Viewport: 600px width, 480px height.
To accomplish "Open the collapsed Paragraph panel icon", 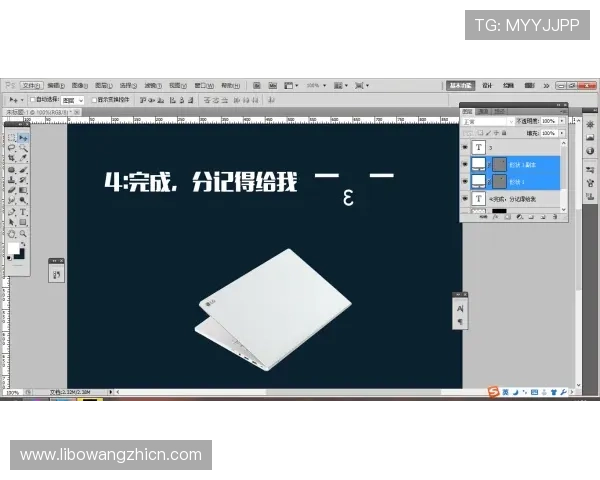I will tap(460, 322).
